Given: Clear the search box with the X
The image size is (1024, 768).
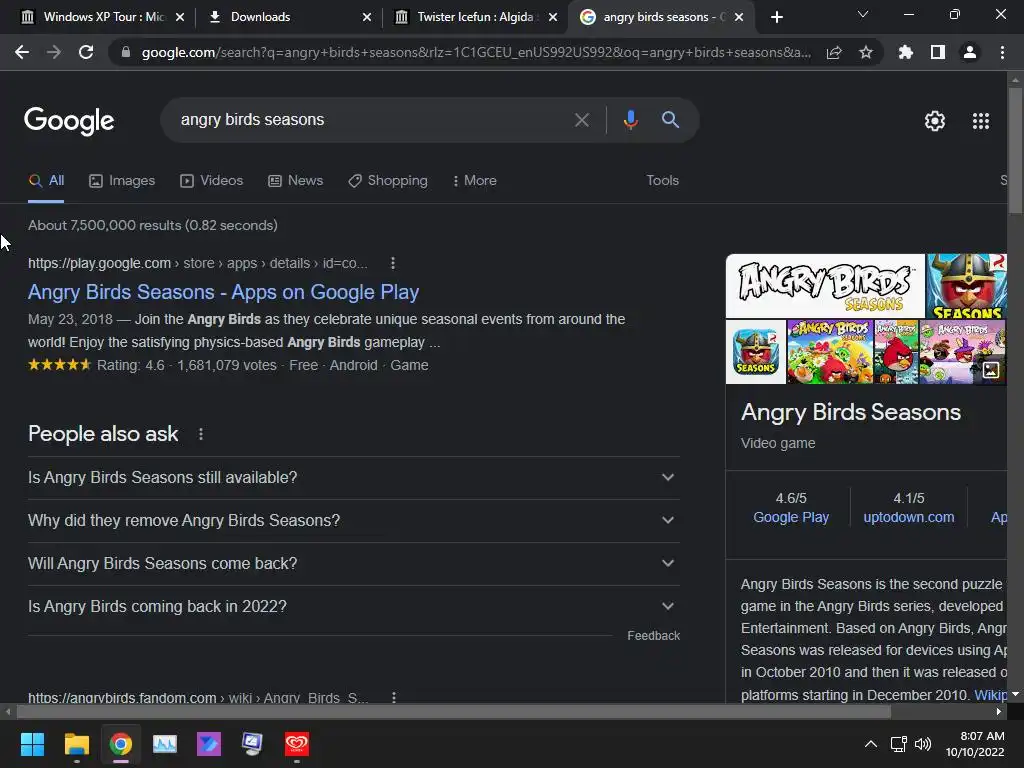Looking at the screenshot, I should pos(581,120).
